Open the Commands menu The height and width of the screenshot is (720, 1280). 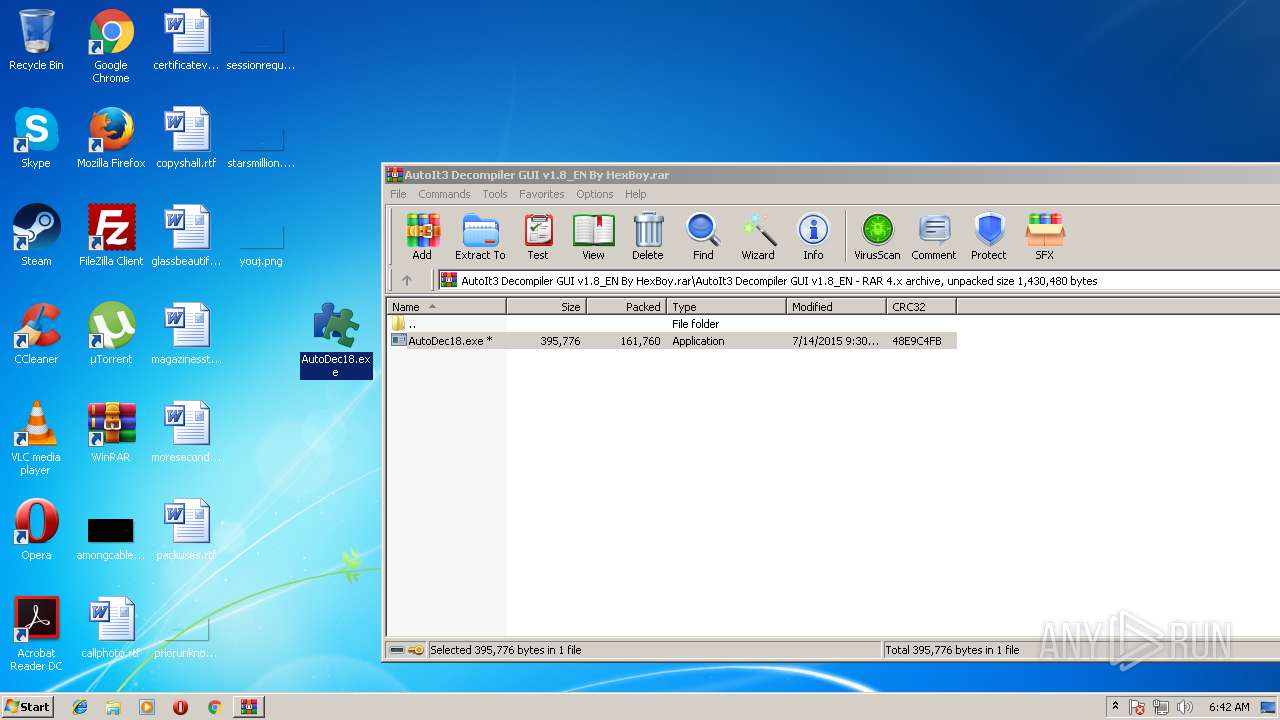coord(444,194)
